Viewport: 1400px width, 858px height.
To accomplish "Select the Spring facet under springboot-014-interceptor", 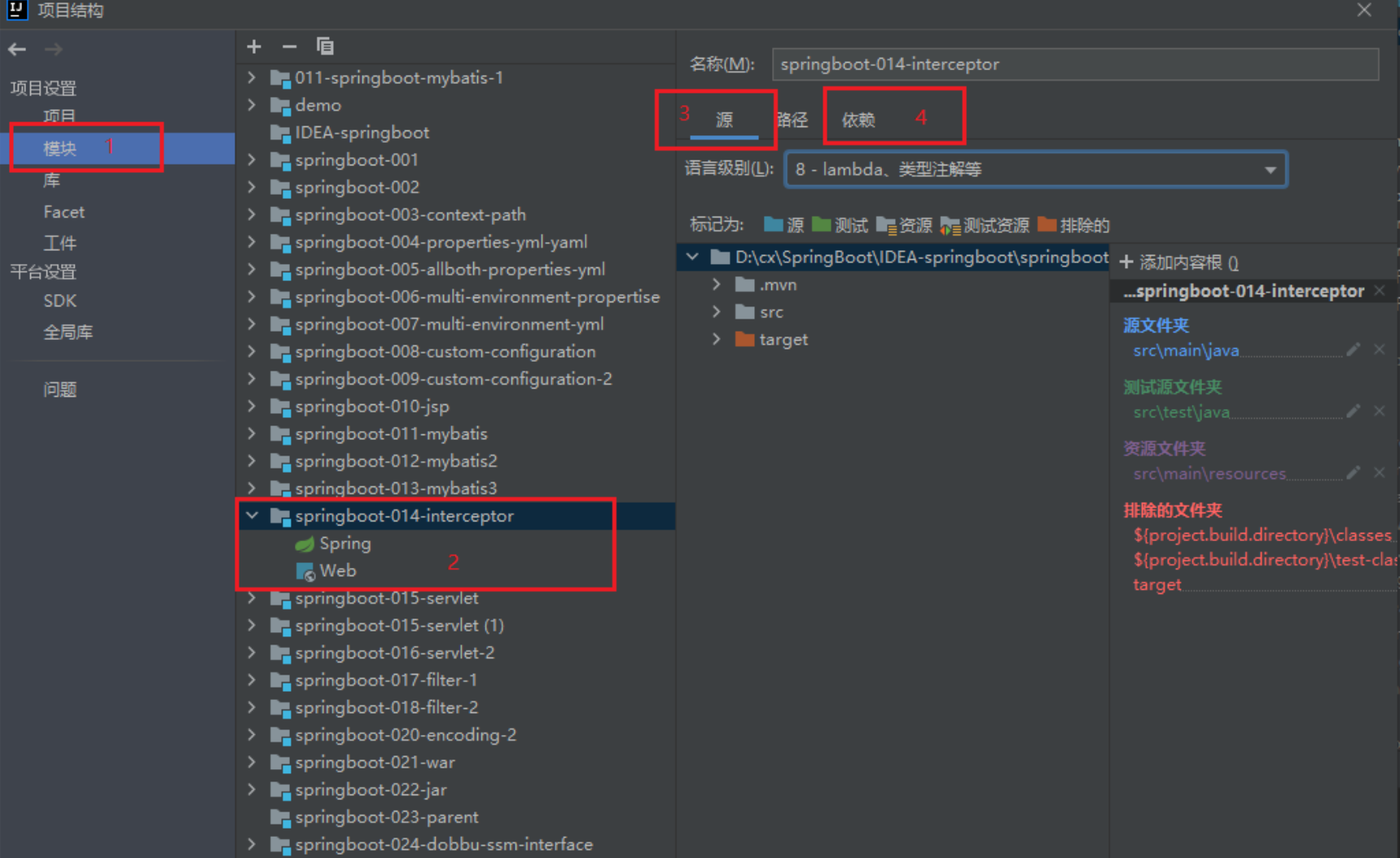I will (x=332, y=543).
